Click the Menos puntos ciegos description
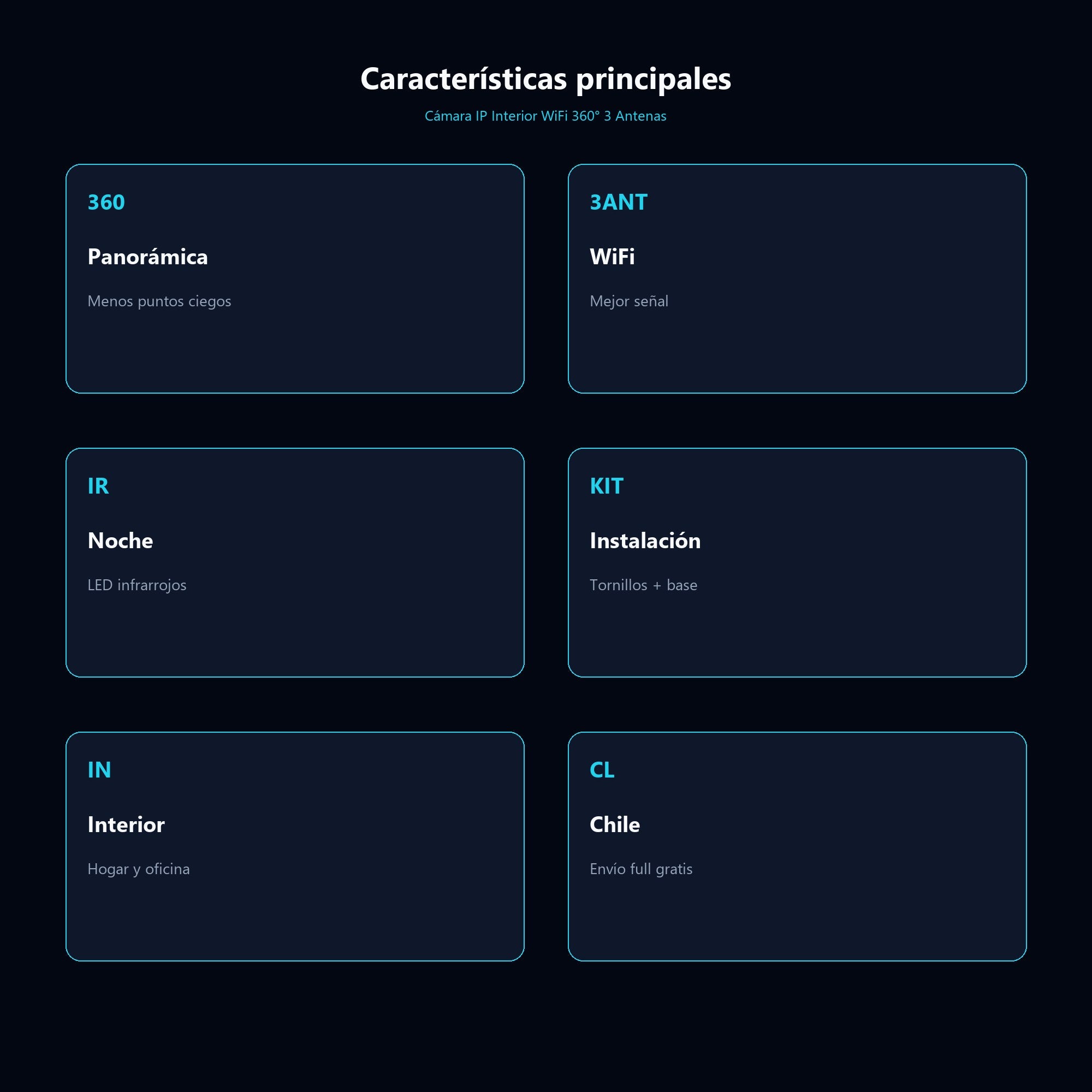Screen dimensions: 1092x1092 pos(159,301)
